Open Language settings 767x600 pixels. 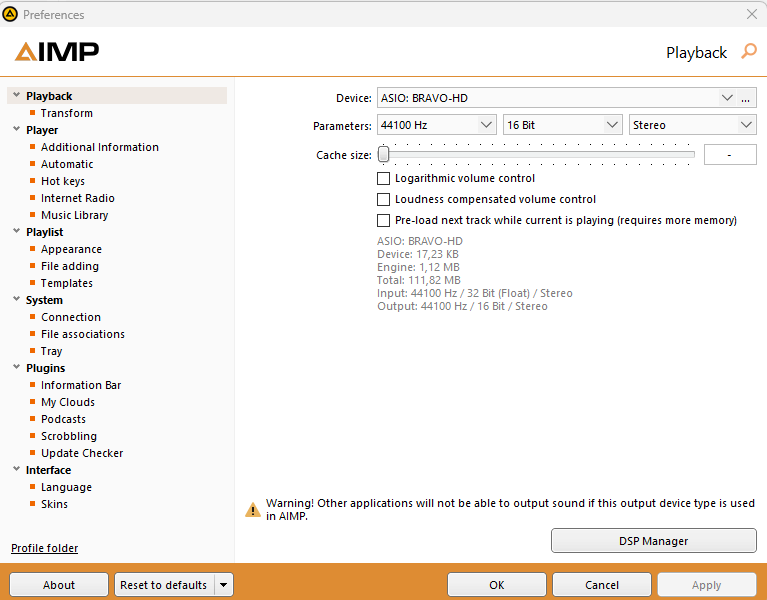(x=67, y=487)
